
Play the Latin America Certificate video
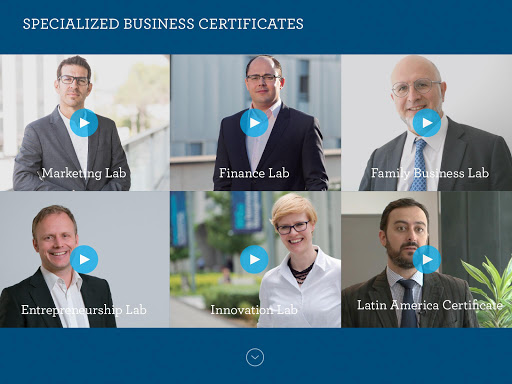[x=427, y=259]
